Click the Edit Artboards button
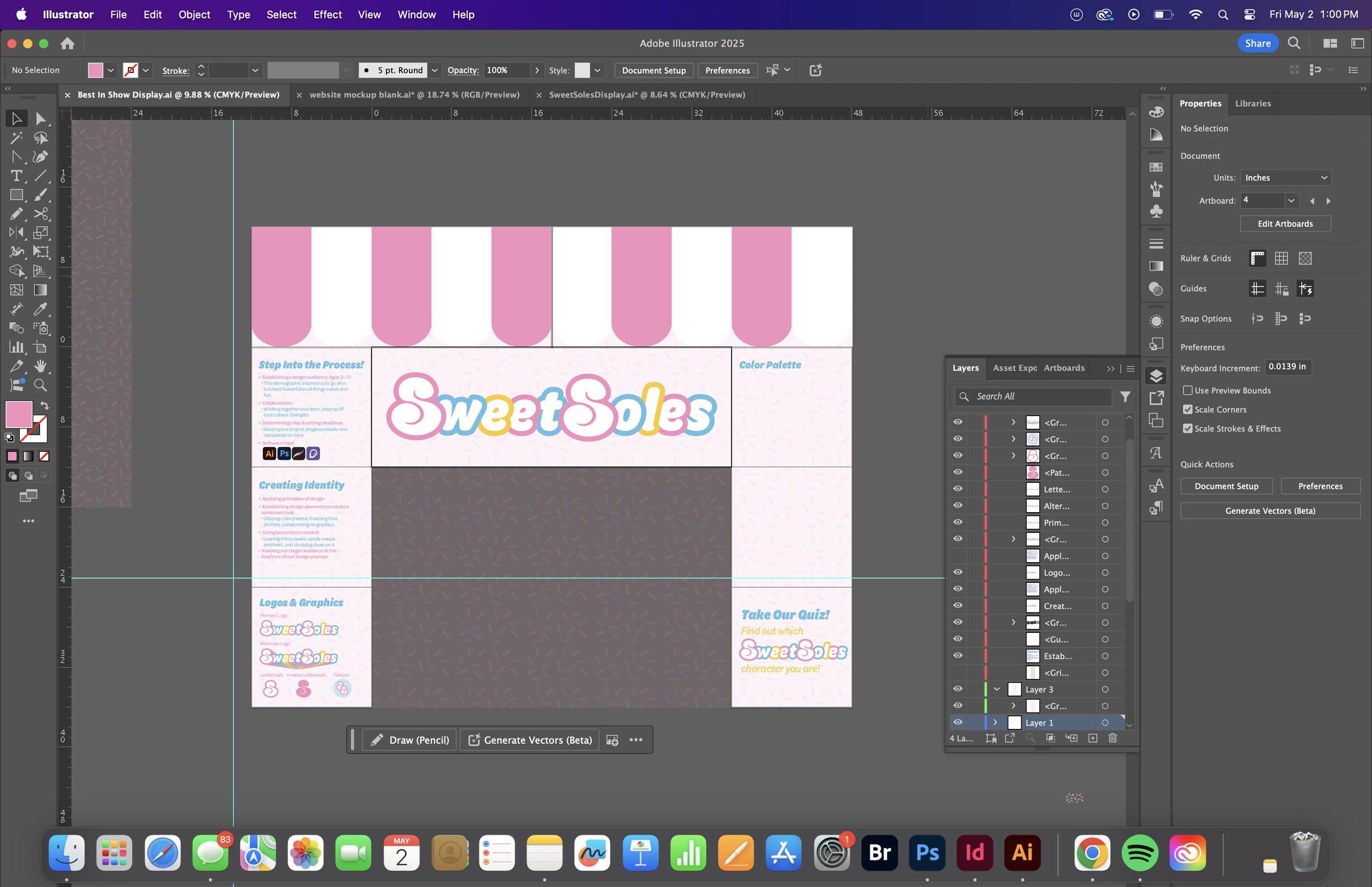Image resolution: width=1372 pixels, height=887 pixels. pos(1285,223)
